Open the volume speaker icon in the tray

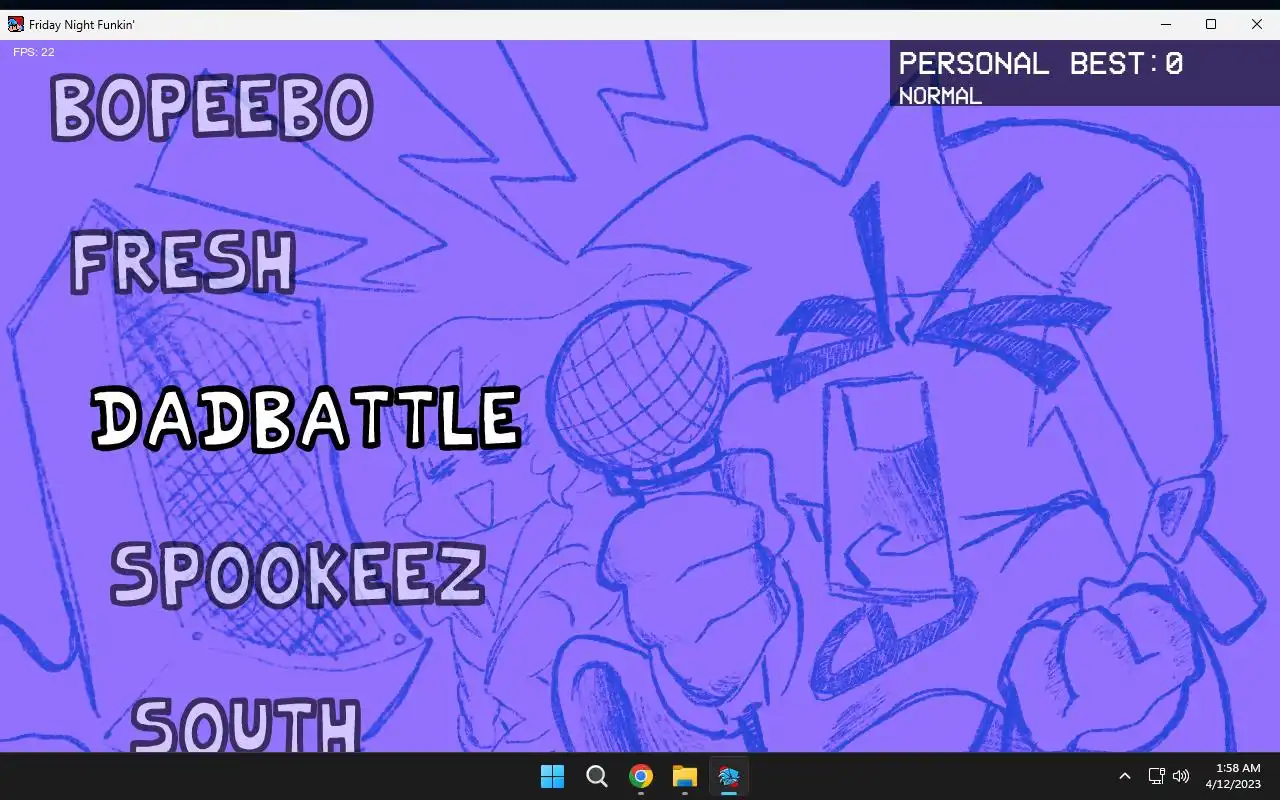pyautogui.click(x=1181, y=776)
